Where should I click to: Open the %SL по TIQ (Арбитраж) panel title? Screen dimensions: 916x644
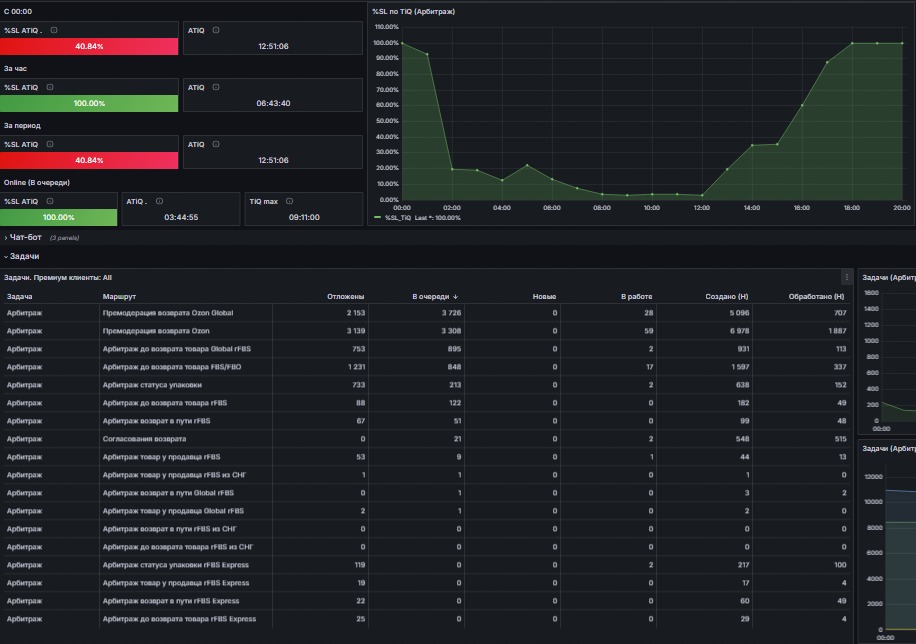click(x=413, y=12)
